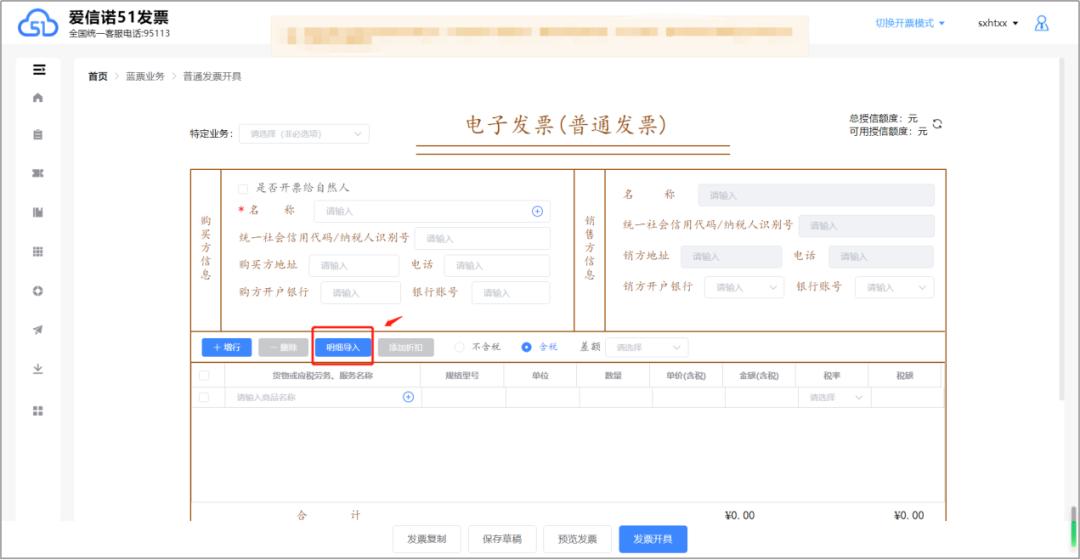Click the circle ring icon in sidebar
Viewport: 1080px width, 560px height.
click(x=38, y=291)
